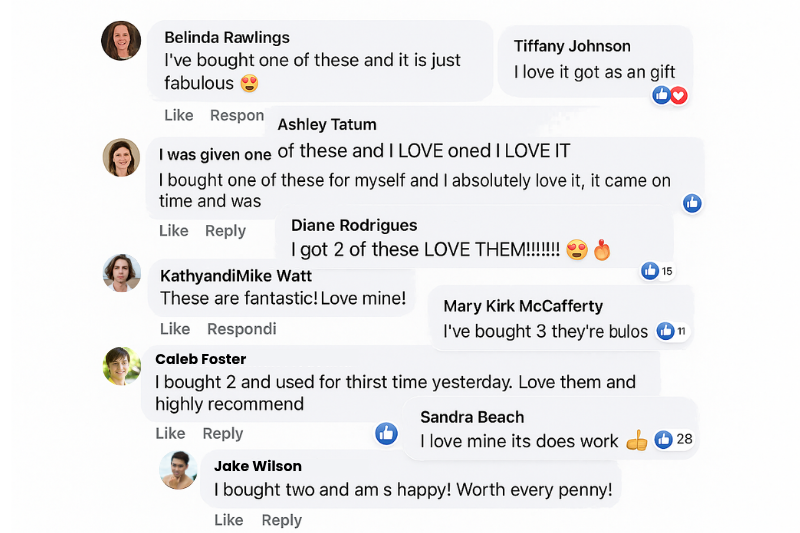
Task: Open Mary Kirk McCafferty's name link
Action: [x=523, y=306]
